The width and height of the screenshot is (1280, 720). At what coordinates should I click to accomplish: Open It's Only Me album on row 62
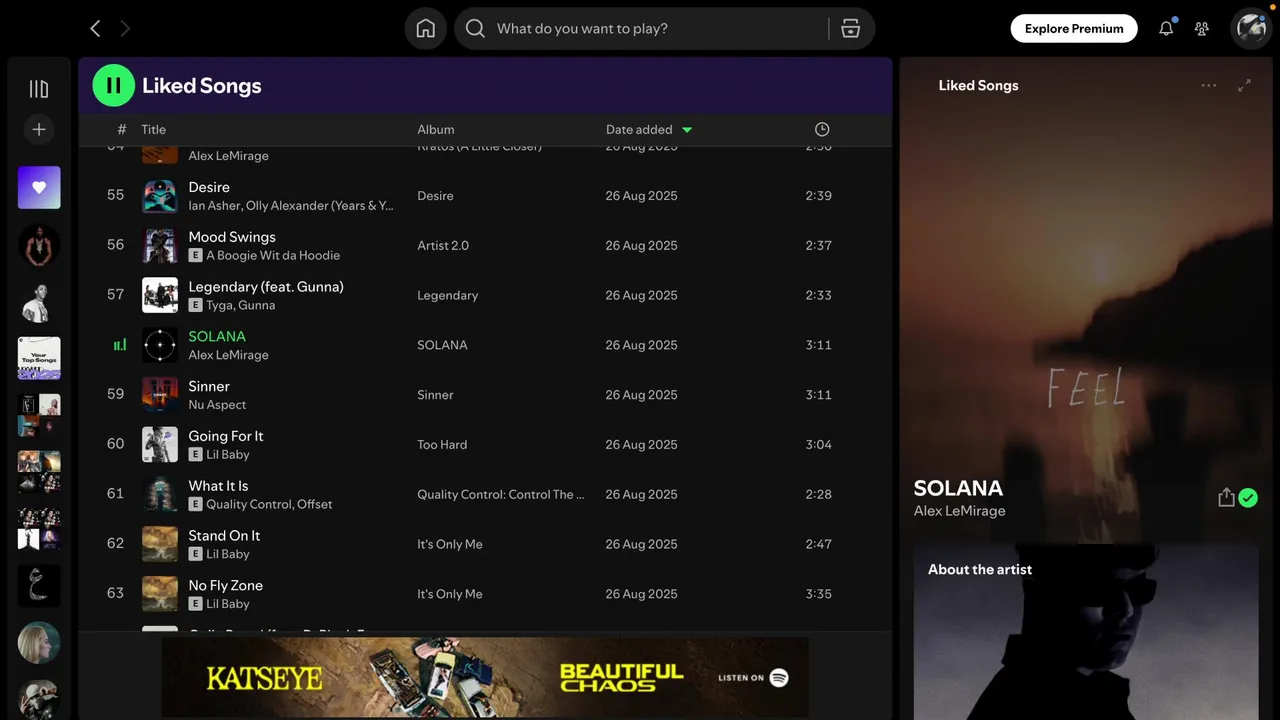click(450, 545)
